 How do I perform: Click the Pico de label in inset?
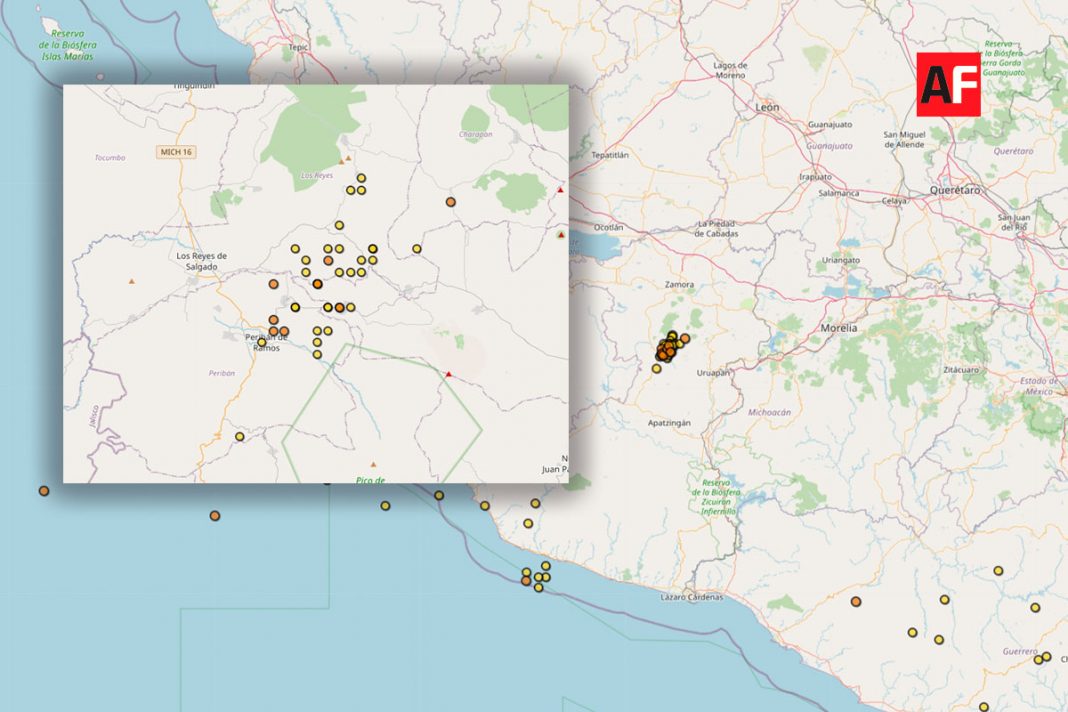tap(370, 480)
